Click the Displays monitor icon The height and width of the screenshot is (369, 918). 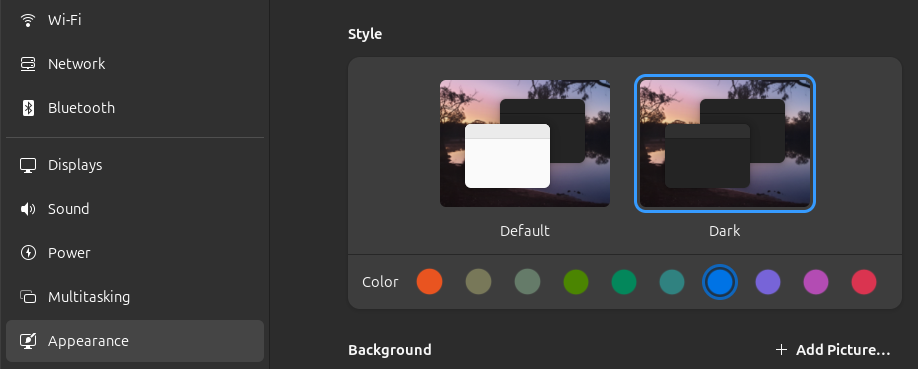coord(28,165)
